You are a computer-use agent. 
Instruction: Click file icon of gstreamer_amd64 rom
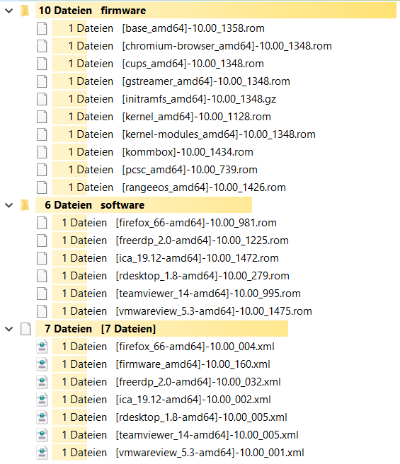coord(42,81)
